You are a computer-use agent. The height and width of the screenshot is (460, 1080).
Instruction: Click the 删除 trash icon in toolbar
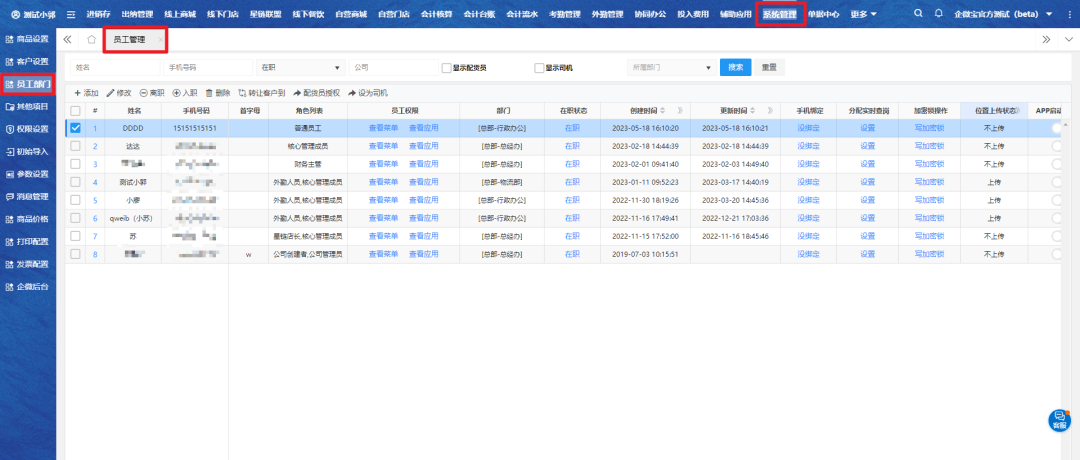tap(210, 92)
